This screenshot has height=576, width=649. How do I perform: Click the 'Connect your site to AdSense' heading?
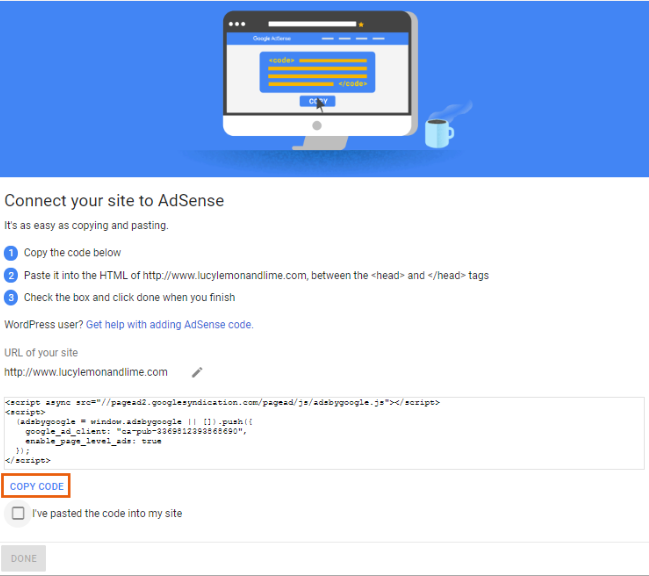tap(114, 201)
